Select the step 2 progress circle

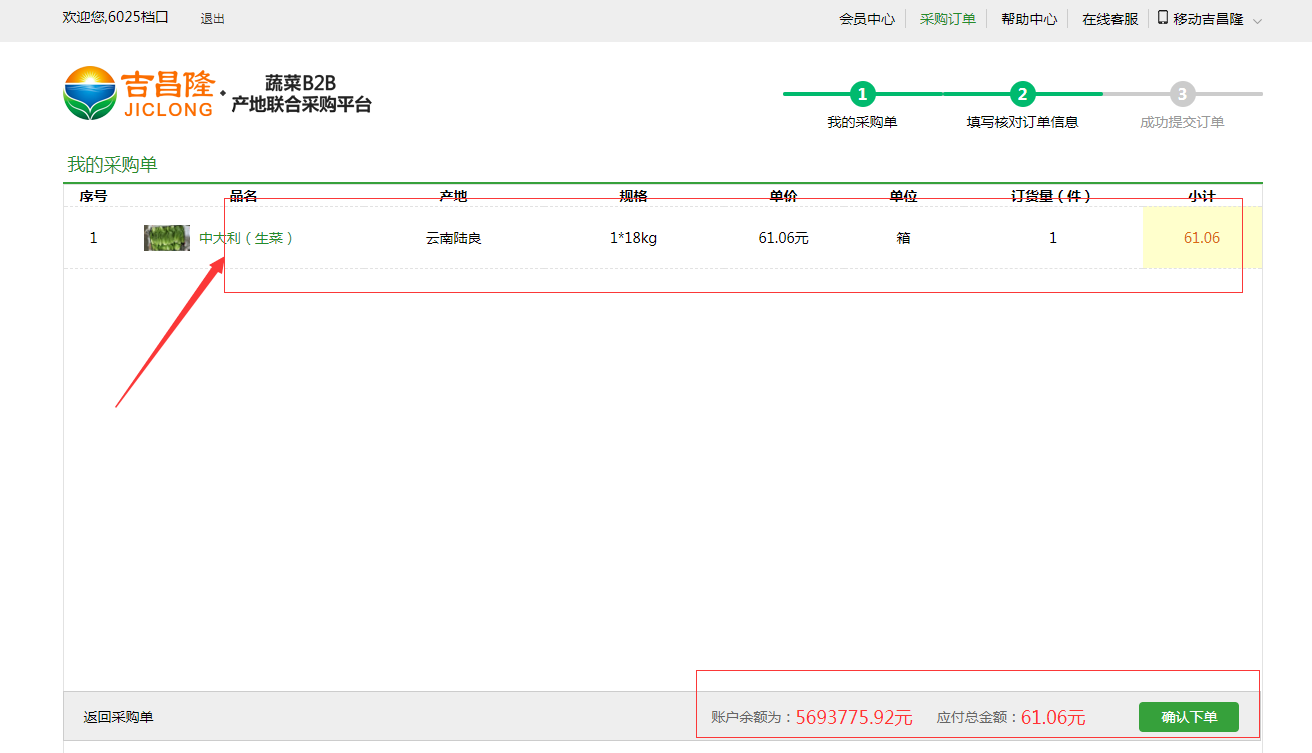click(1022, 94)
